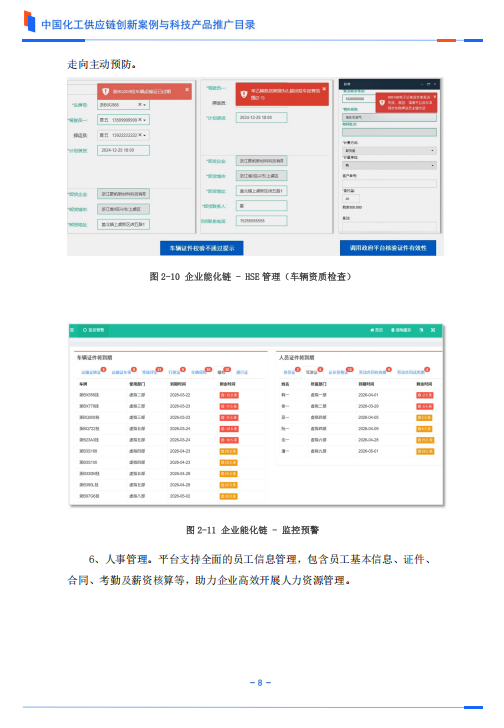
Task: Open the license plate number dropdown
Action: (x=123, y=105)
